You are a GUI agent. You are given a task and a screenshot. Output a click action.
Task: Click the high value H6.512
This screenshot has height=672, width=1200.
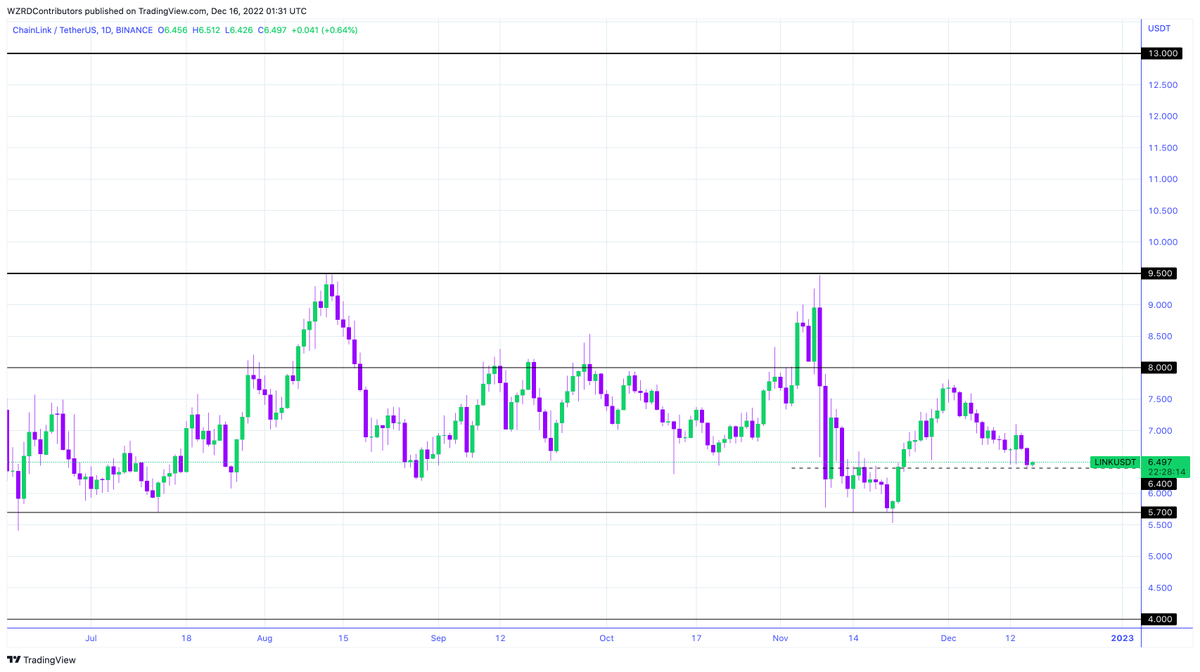point(207,30)
